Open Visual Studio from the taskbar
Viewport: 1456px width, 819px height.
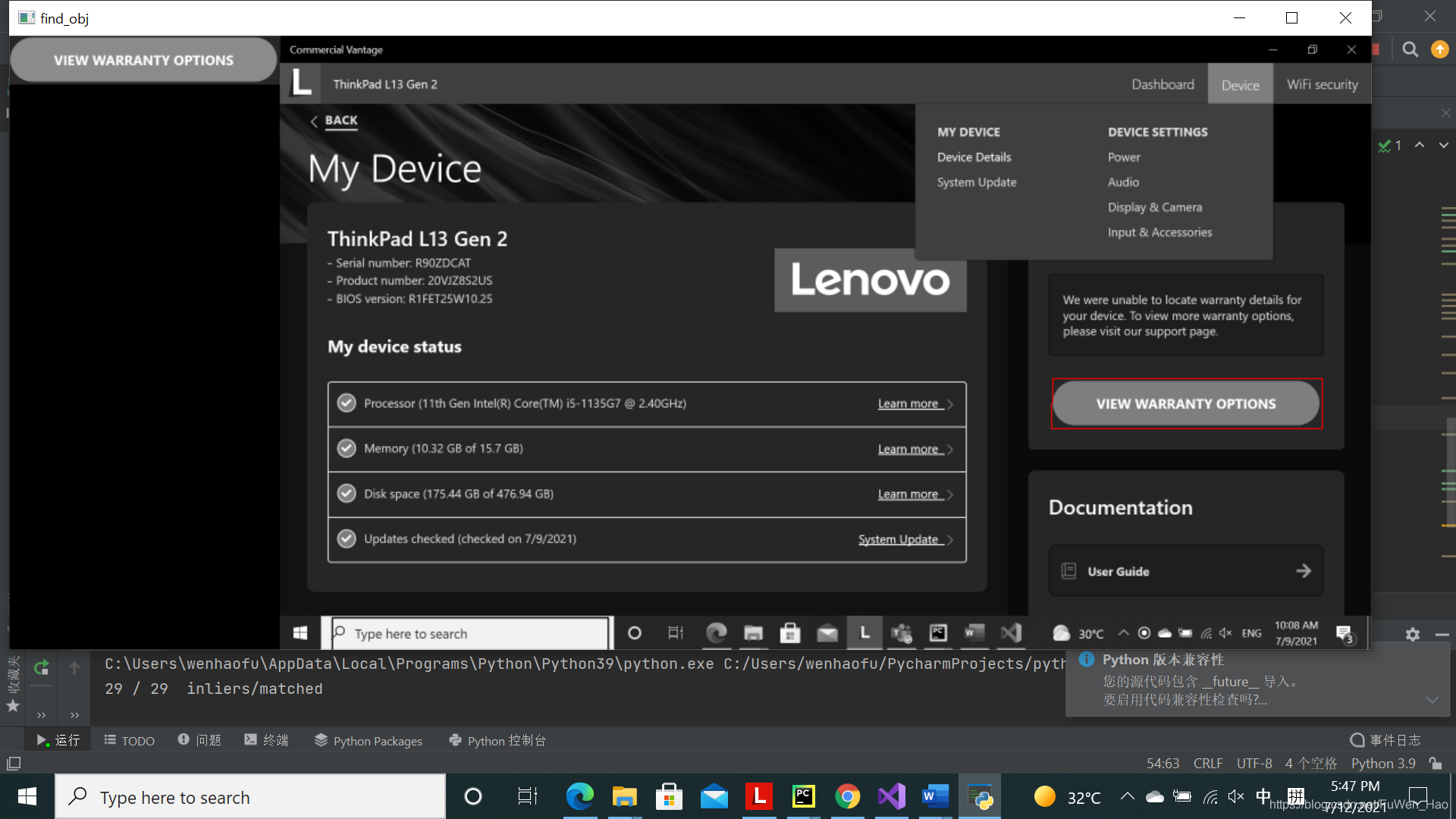pos(892,796)
